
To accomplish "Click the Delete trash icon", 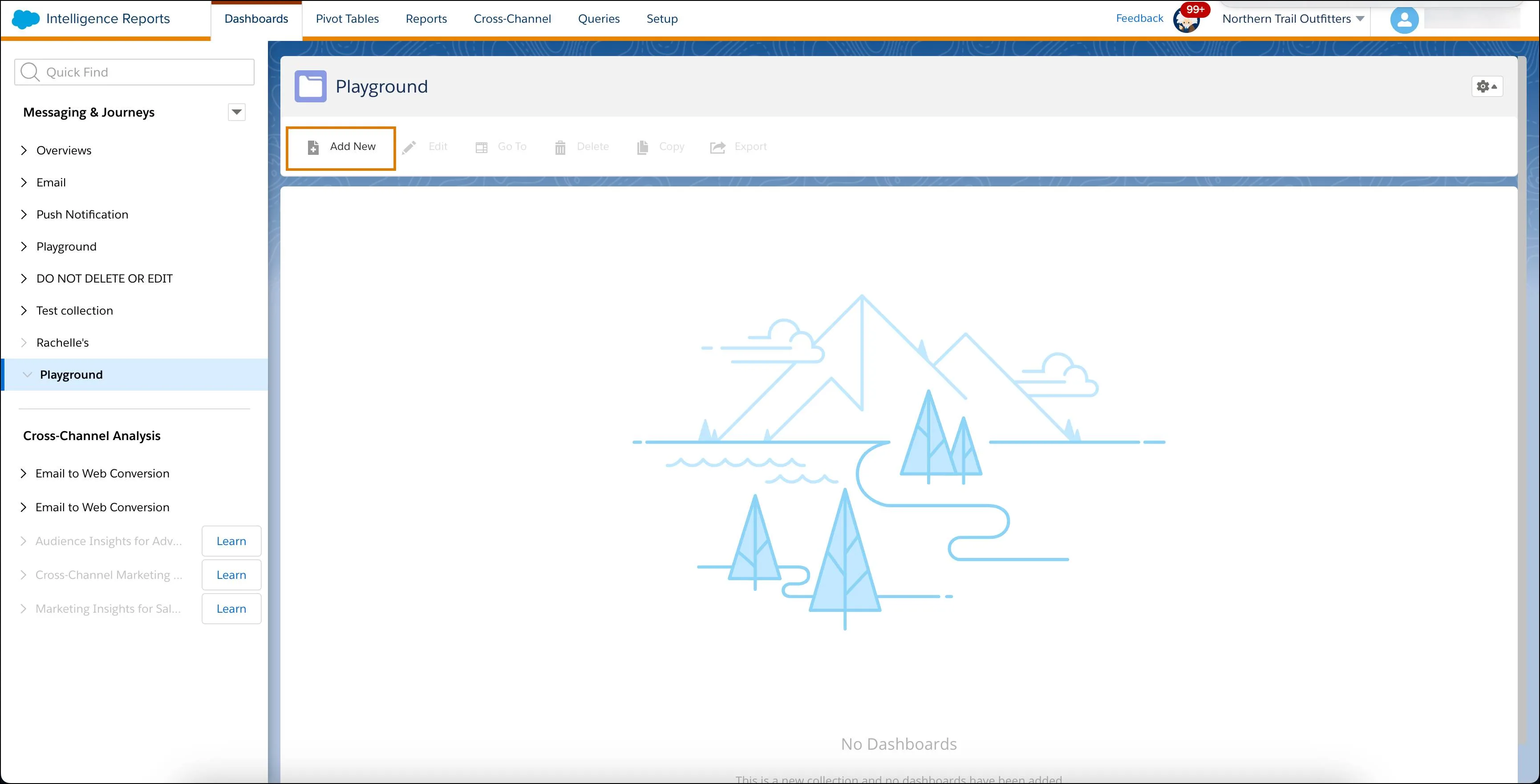I will (561, 146).
